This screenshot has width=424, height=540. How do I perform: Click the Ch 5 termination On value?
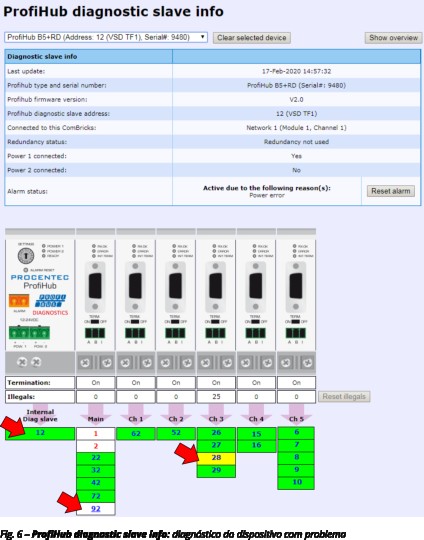click(x=296, y=383)
